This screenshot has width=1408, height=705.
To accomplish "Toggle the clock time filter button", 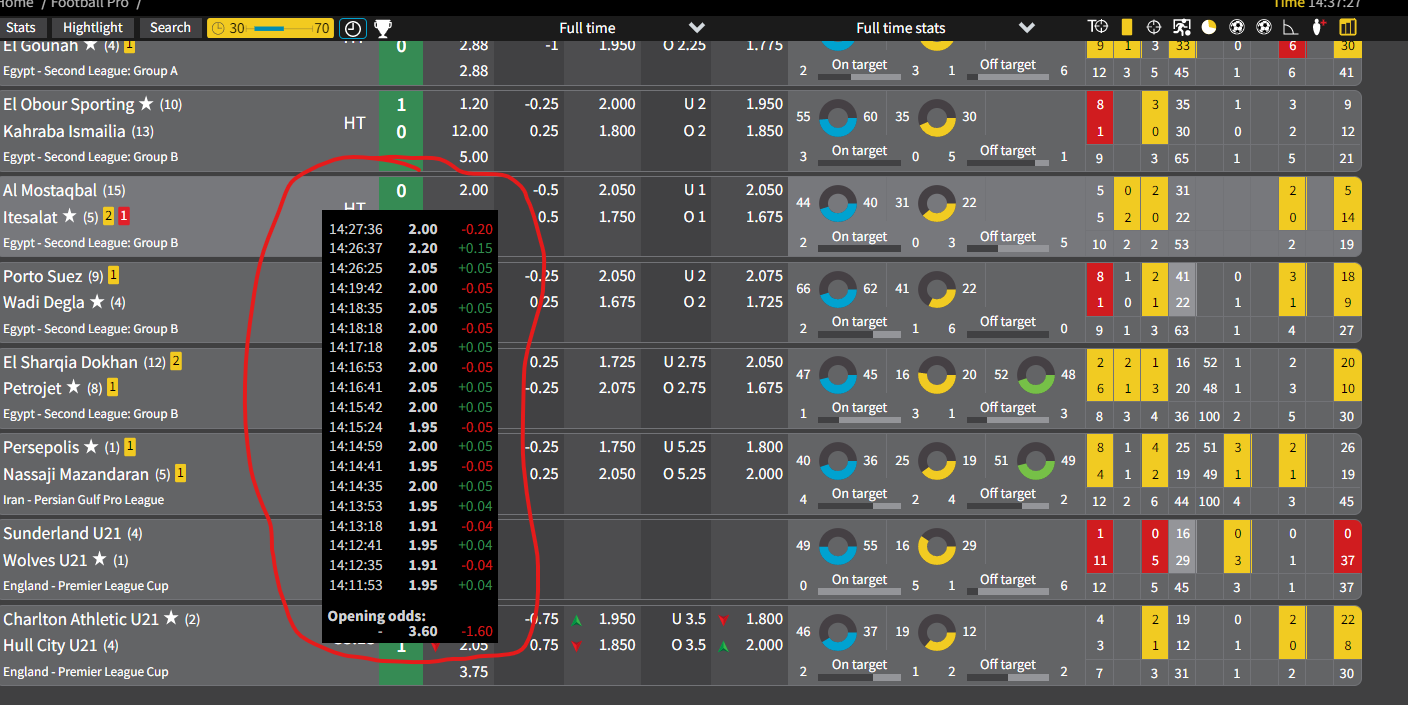I will click(x=352, y=28).
